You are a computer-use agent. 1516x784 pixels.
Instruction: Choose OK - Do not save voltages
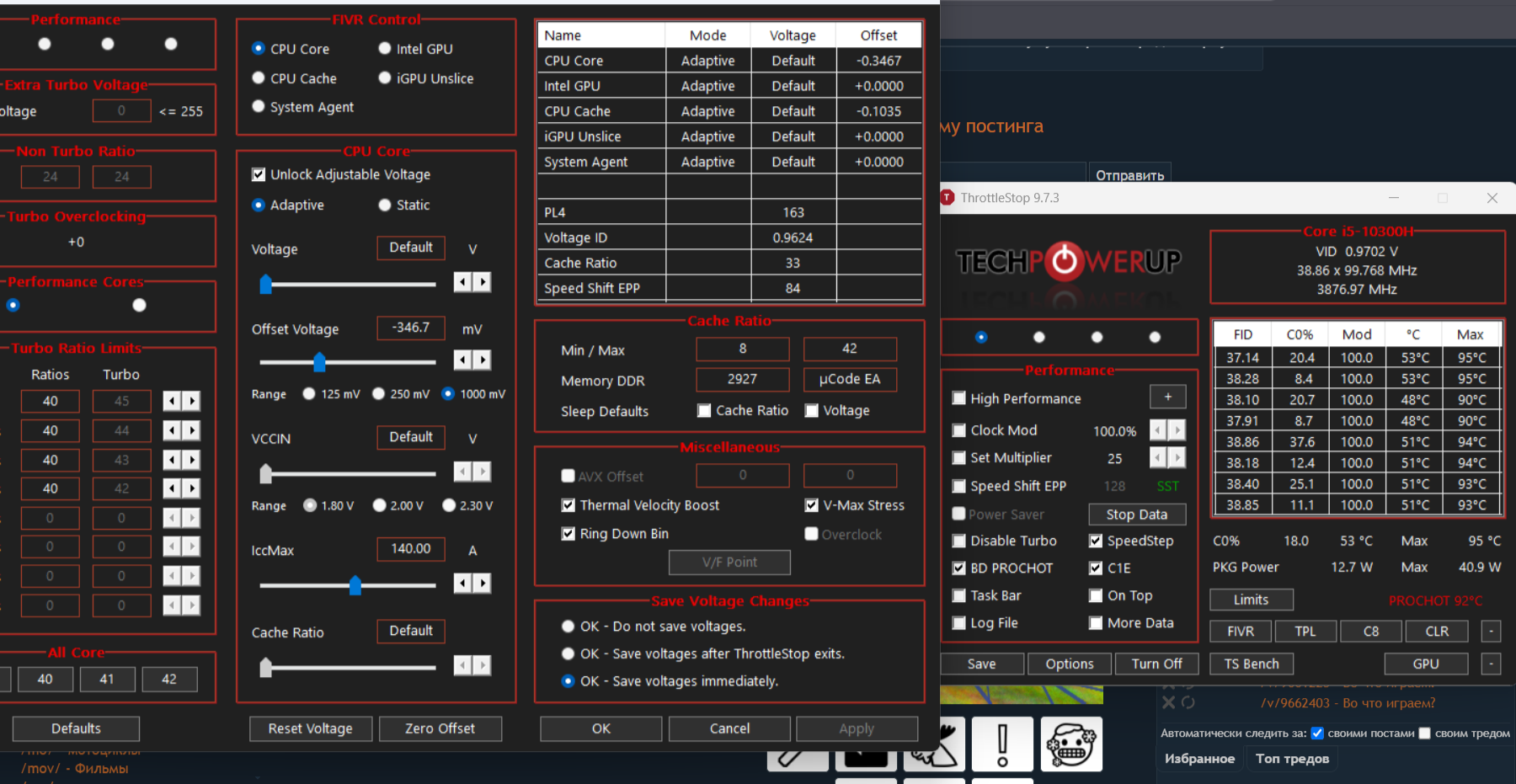(568, 627)
